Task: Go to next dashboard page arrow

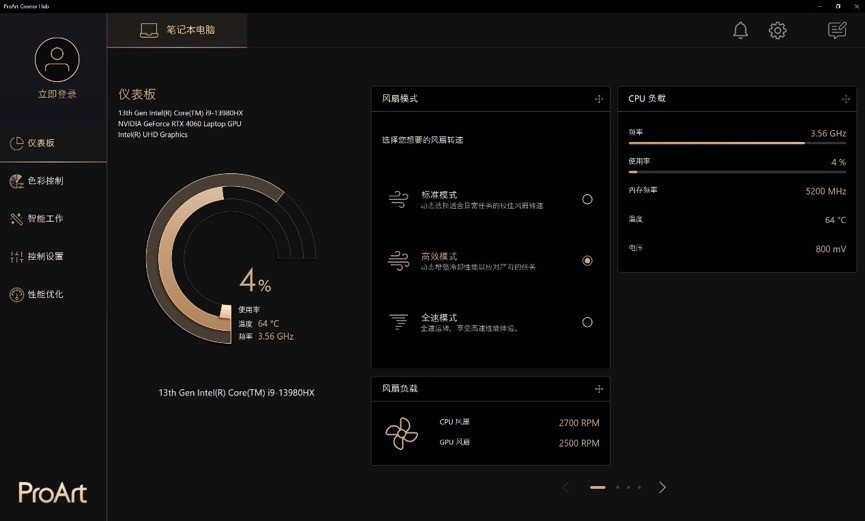Action: pos(662,487)
